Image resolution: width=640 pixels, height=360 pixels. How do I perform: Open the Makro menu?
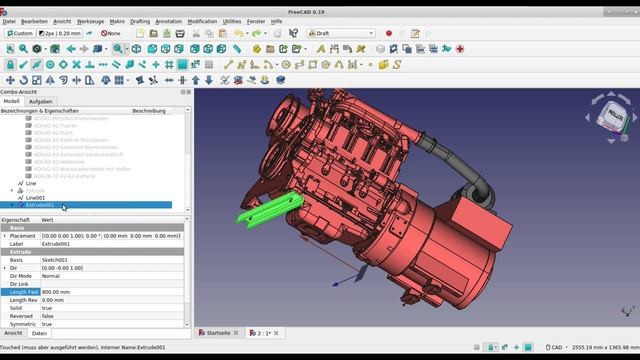pos(117,21)
